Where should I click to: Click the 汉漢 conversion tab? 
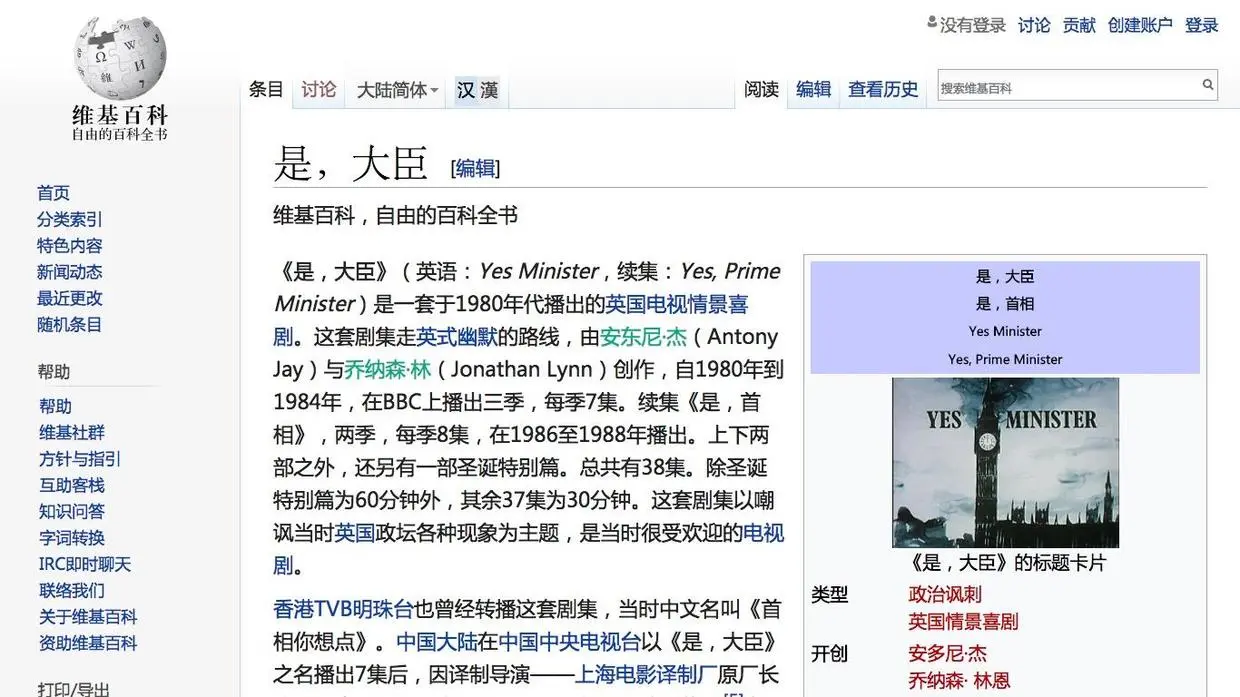coord(478,90)
